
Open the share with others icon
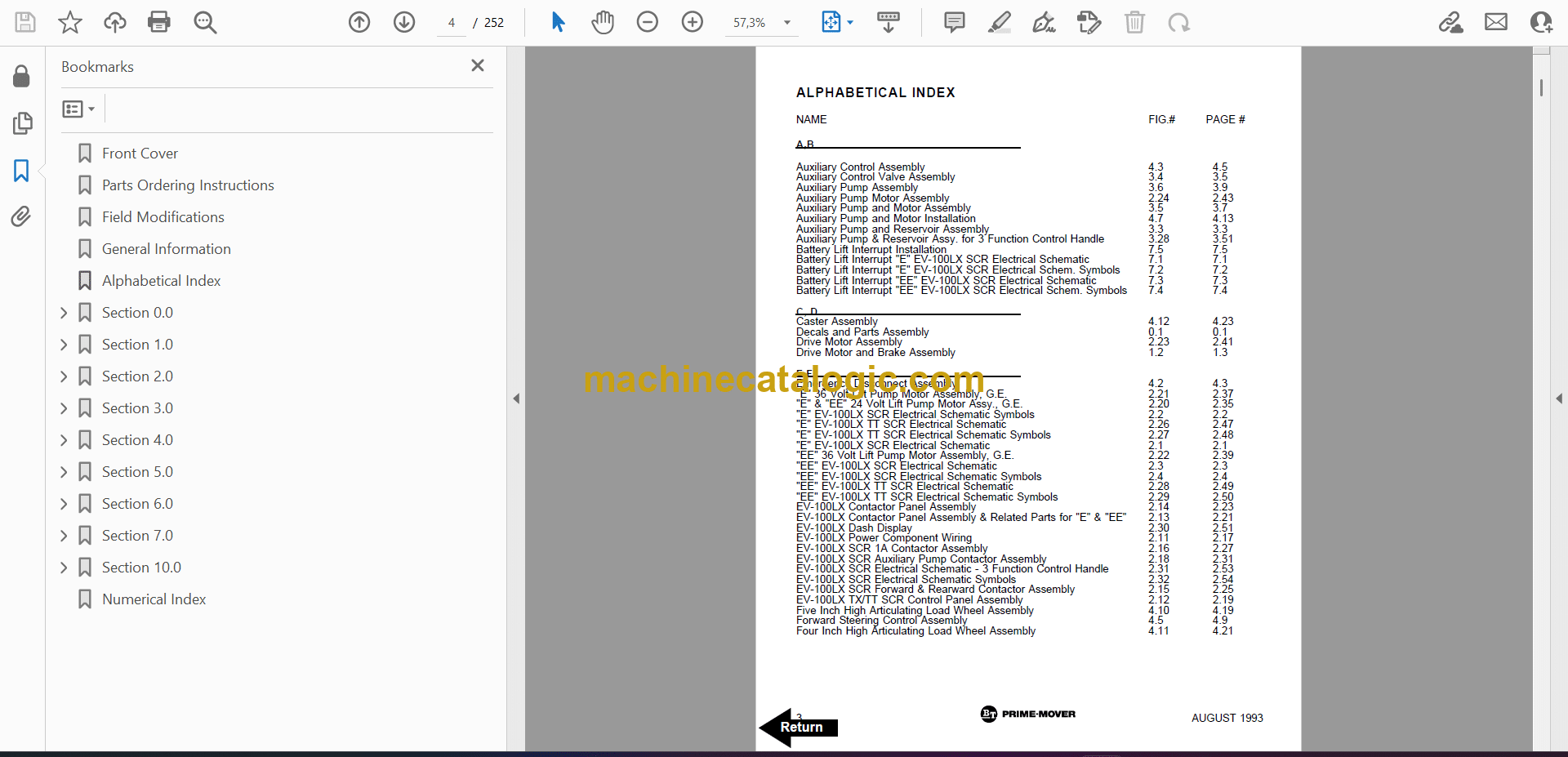[1541, 22]
